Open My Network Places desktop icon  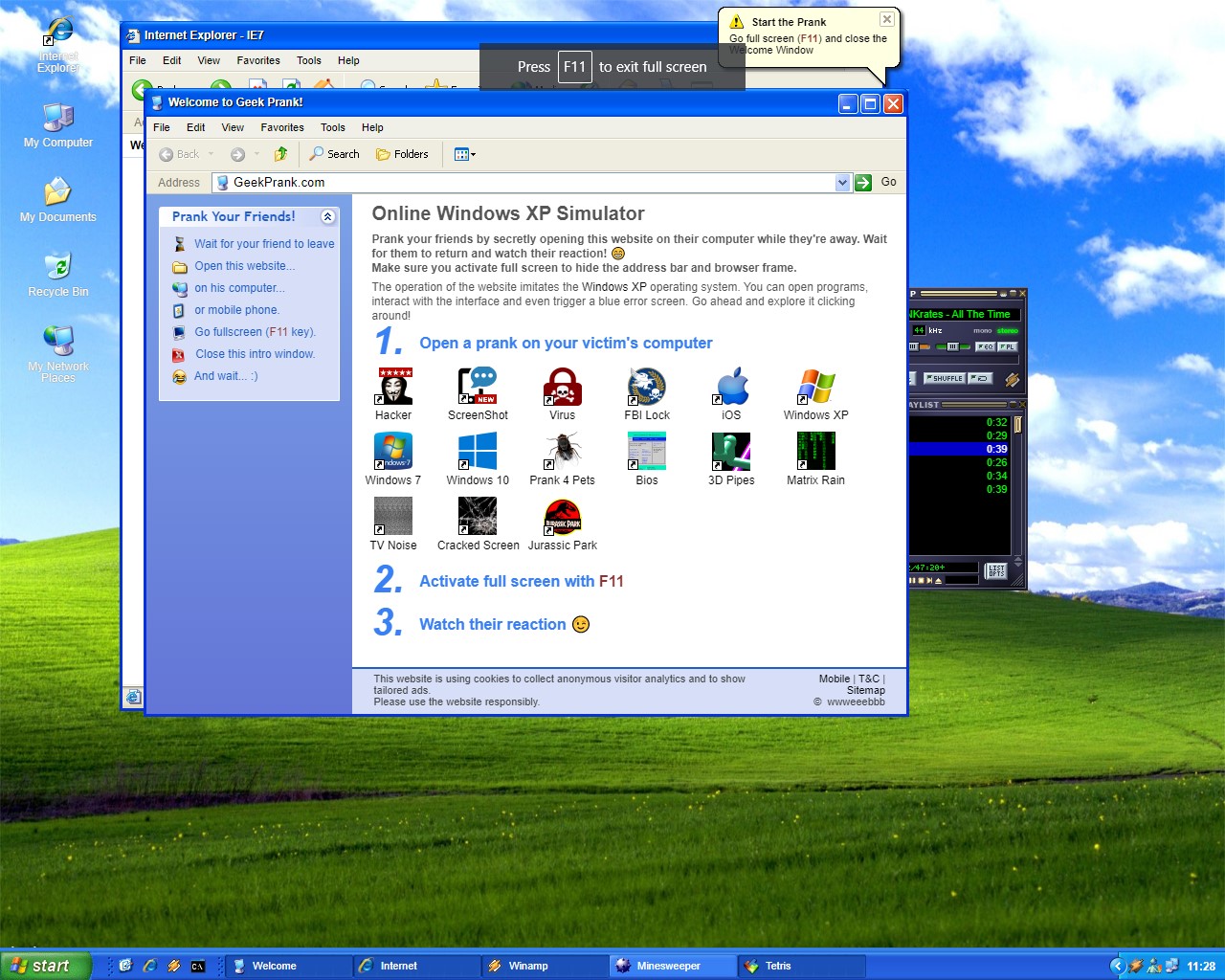pyautogui.click(x=58, y=353)
